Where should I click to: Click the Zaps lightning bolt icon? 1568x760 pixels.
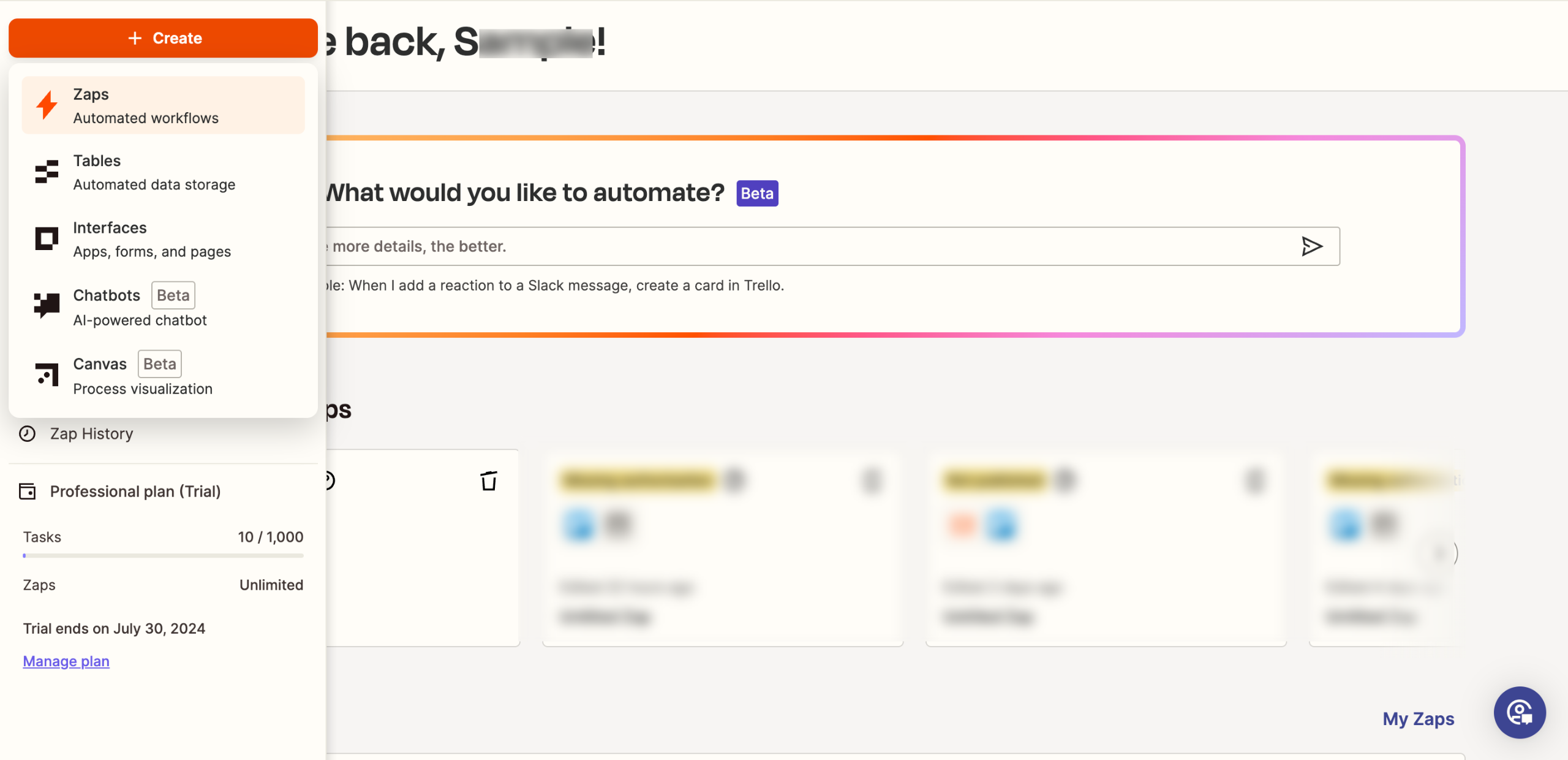click(x=47, y=105)
